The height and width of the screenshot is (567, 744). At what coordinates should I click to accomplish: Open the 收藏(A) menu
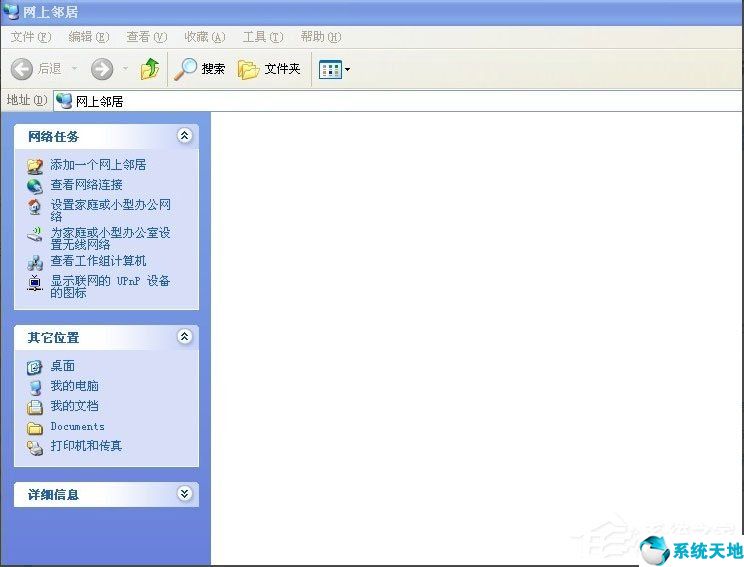tap(205, 37)
